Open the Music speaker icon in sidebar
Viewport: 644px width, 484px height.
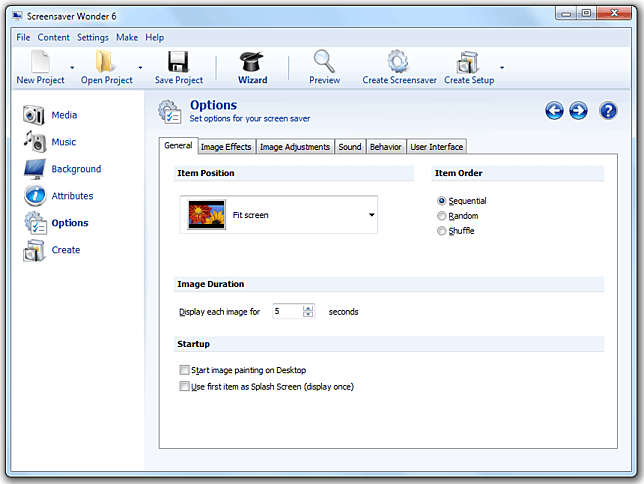pyautogui.click(x=34, y=141)
